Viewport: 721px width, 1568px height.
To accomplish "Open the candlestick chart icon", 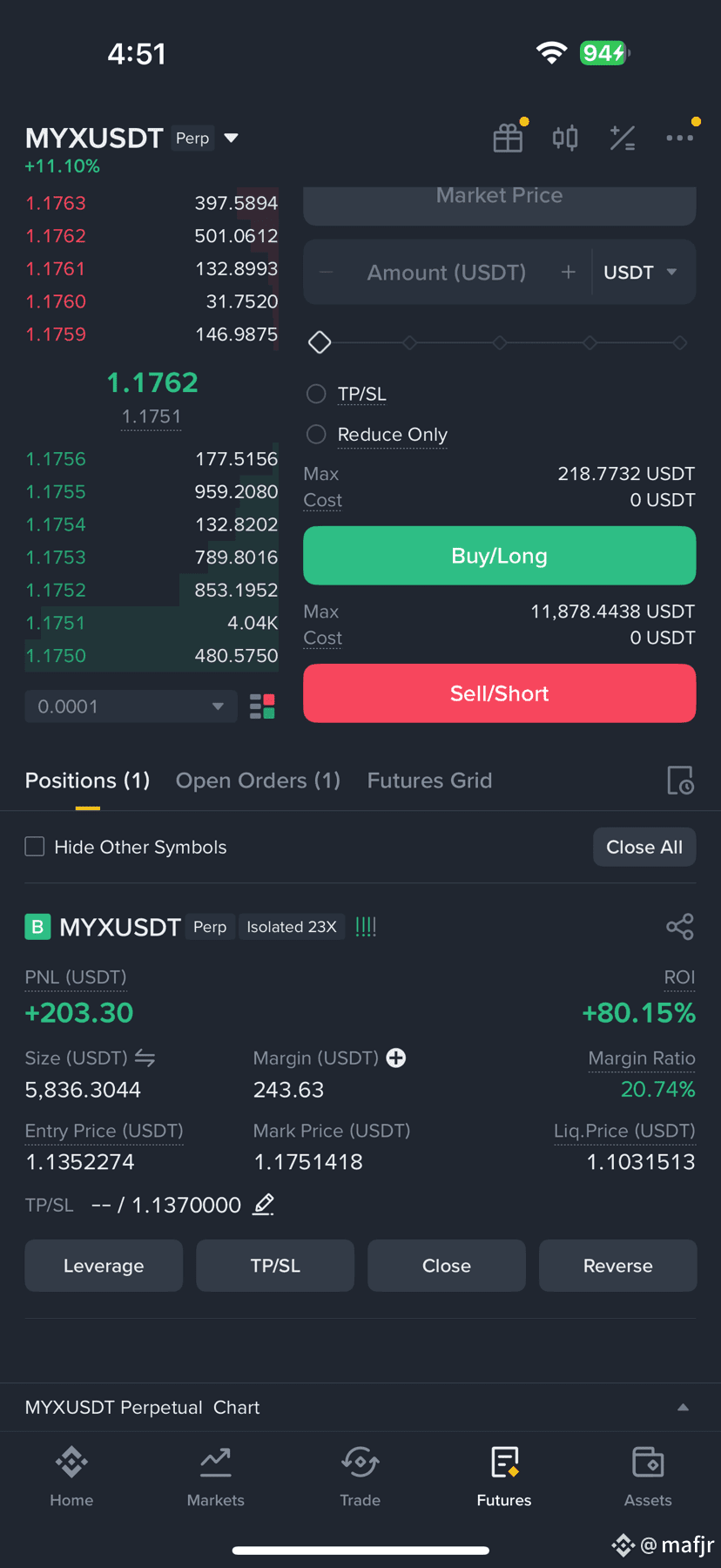I will pyautogui.click(x=565, y=138).
